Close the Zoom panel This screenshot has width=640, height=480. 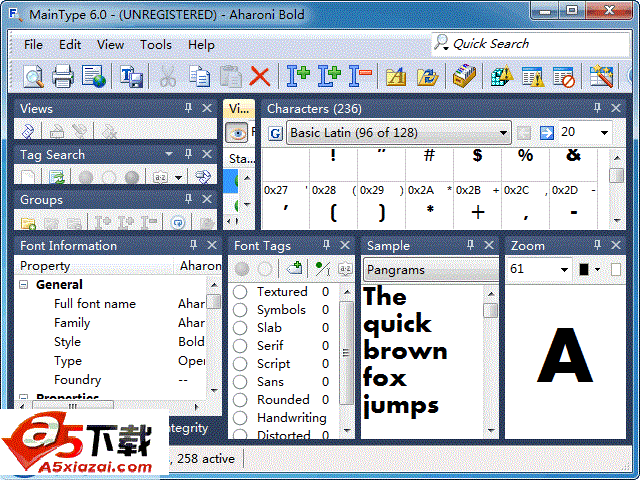tap(616, 245)
